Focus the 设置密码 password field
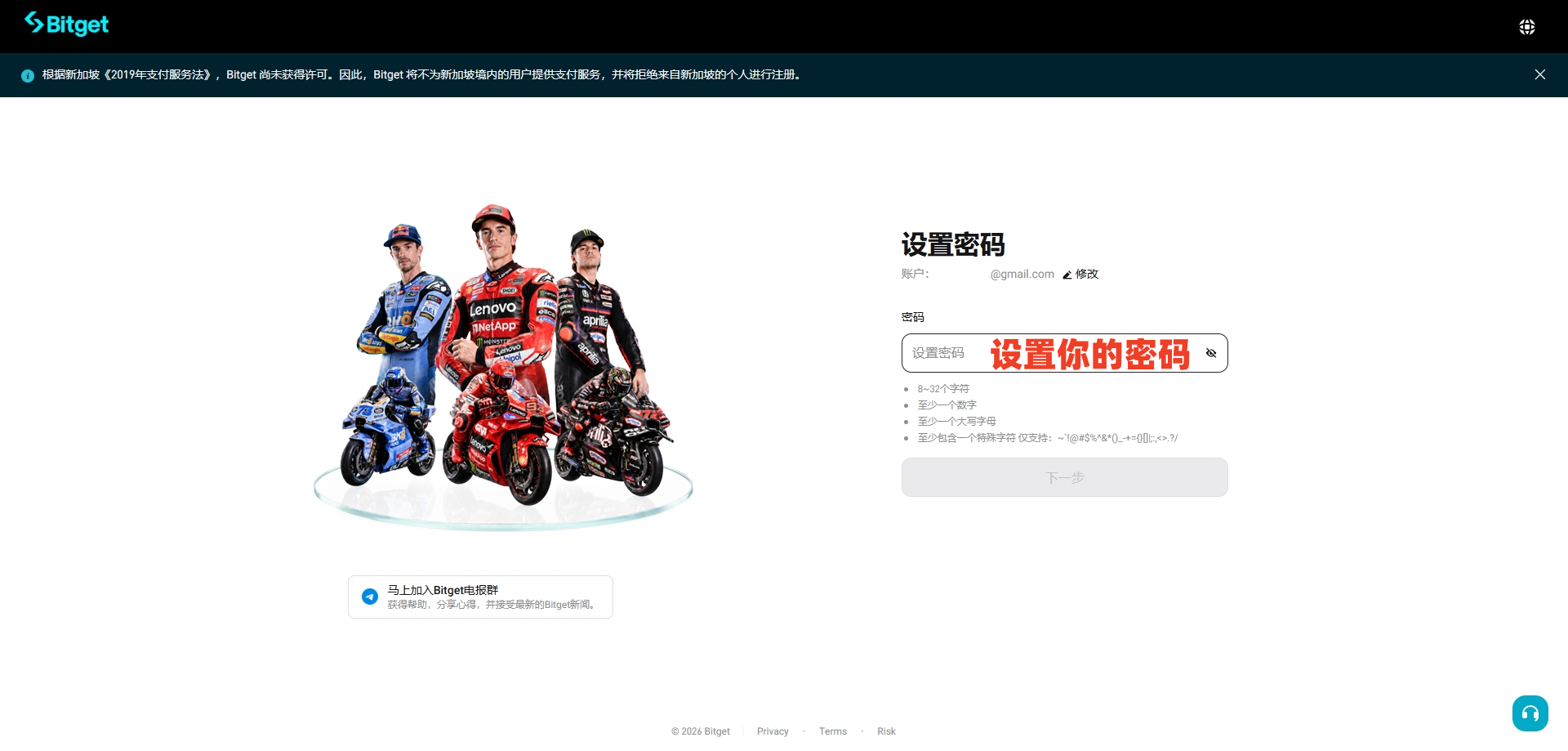 1064,353
